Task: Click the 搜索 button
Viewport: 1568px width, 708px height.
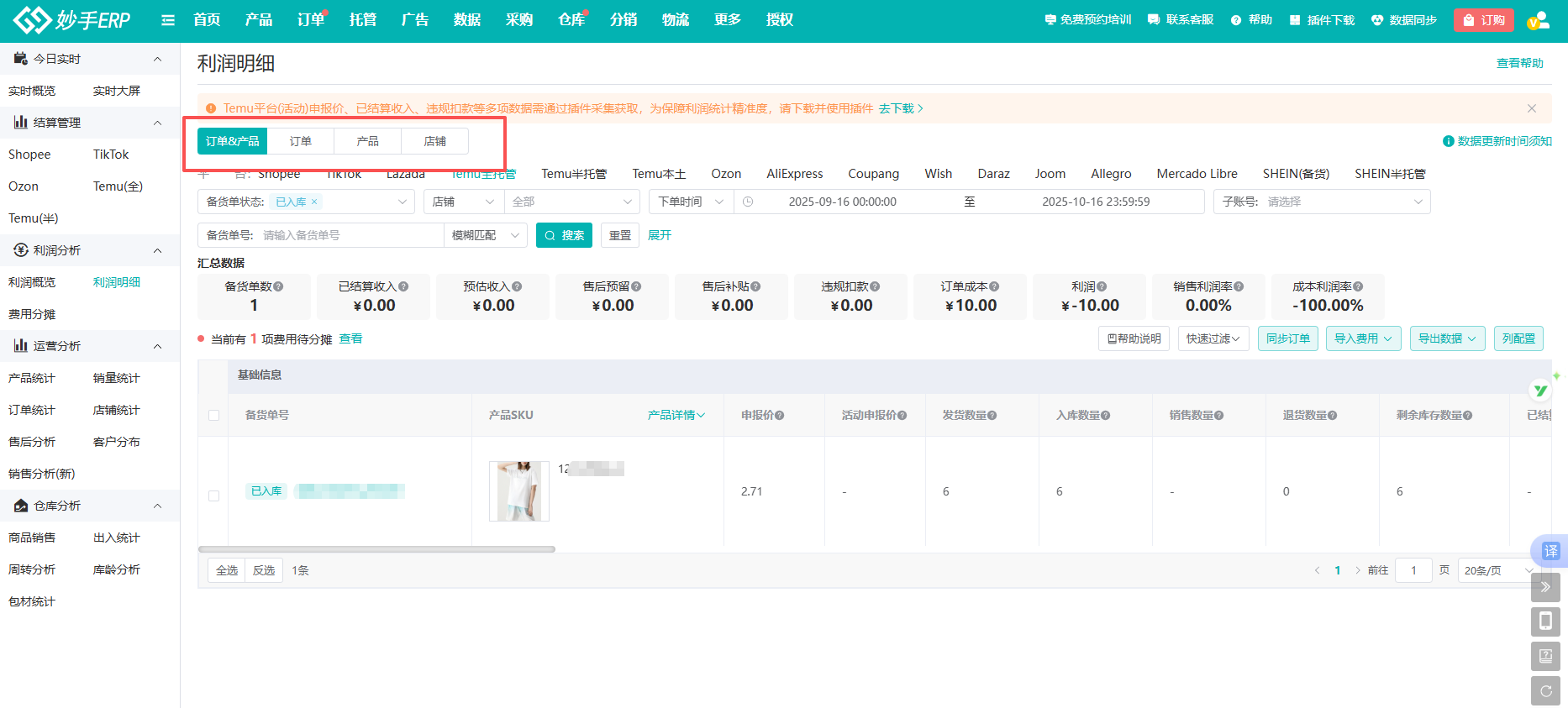Action: [564, 235]
